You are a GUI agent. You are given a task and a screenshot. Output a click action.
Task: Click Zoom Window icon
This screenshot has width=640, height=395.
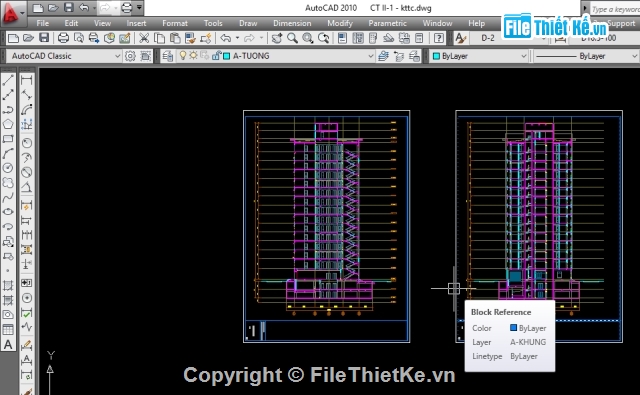[x=308, y=38]
